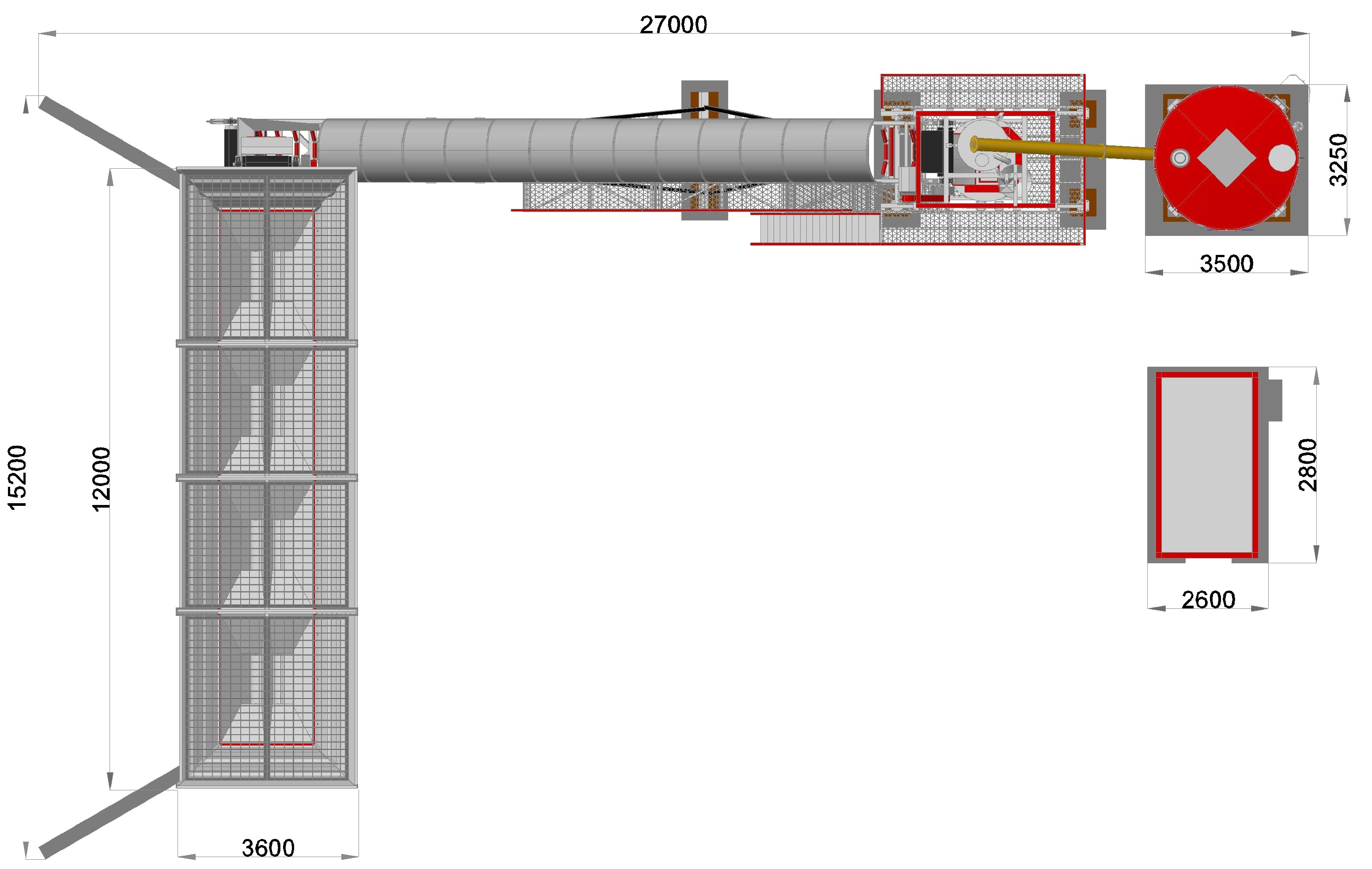Select the 3500 silo base dimension
The image size is (1372, 869).
[x=1226, y=264]
